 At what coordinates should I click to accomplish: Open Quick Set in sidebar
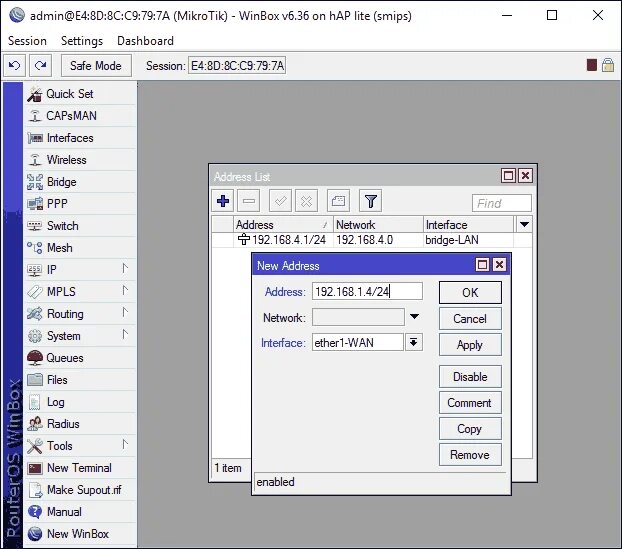79,94
